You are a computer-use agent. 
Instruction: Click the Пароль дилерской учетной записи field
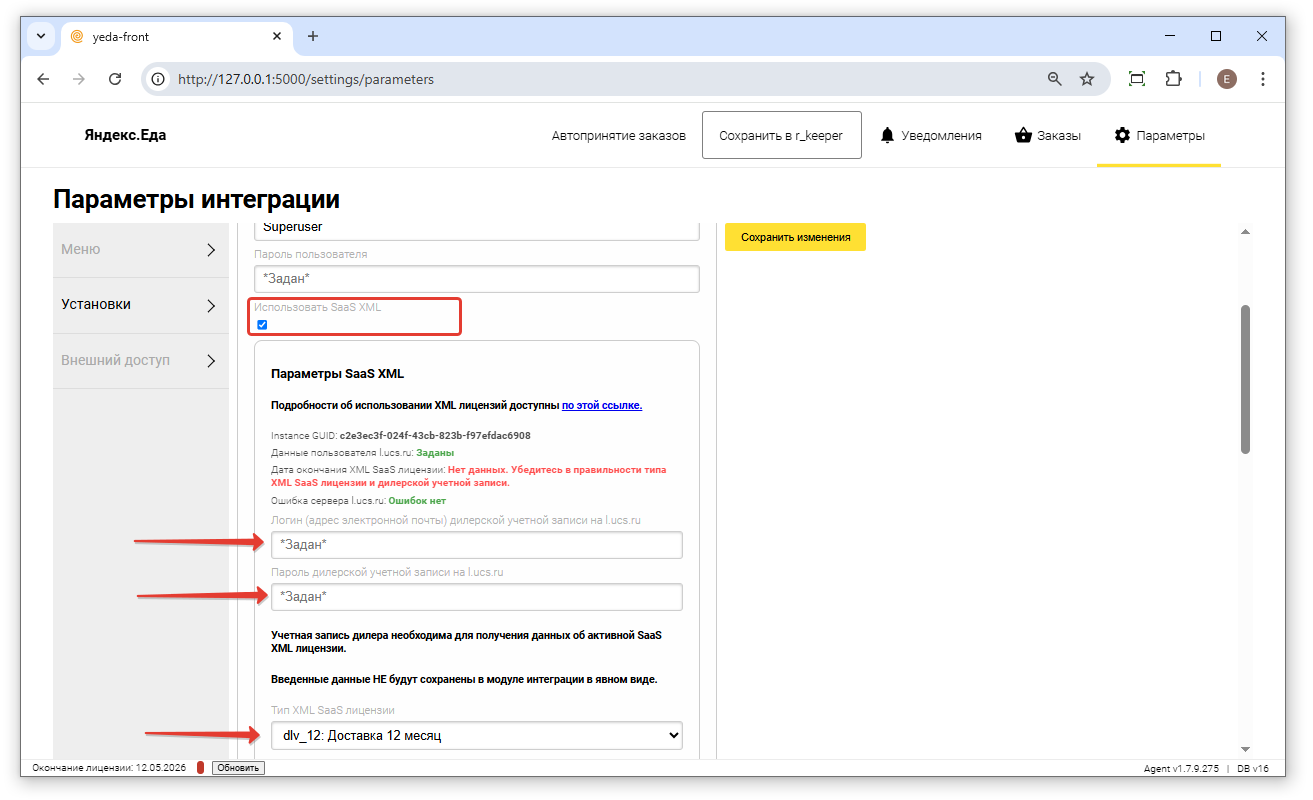click(476, 597)
